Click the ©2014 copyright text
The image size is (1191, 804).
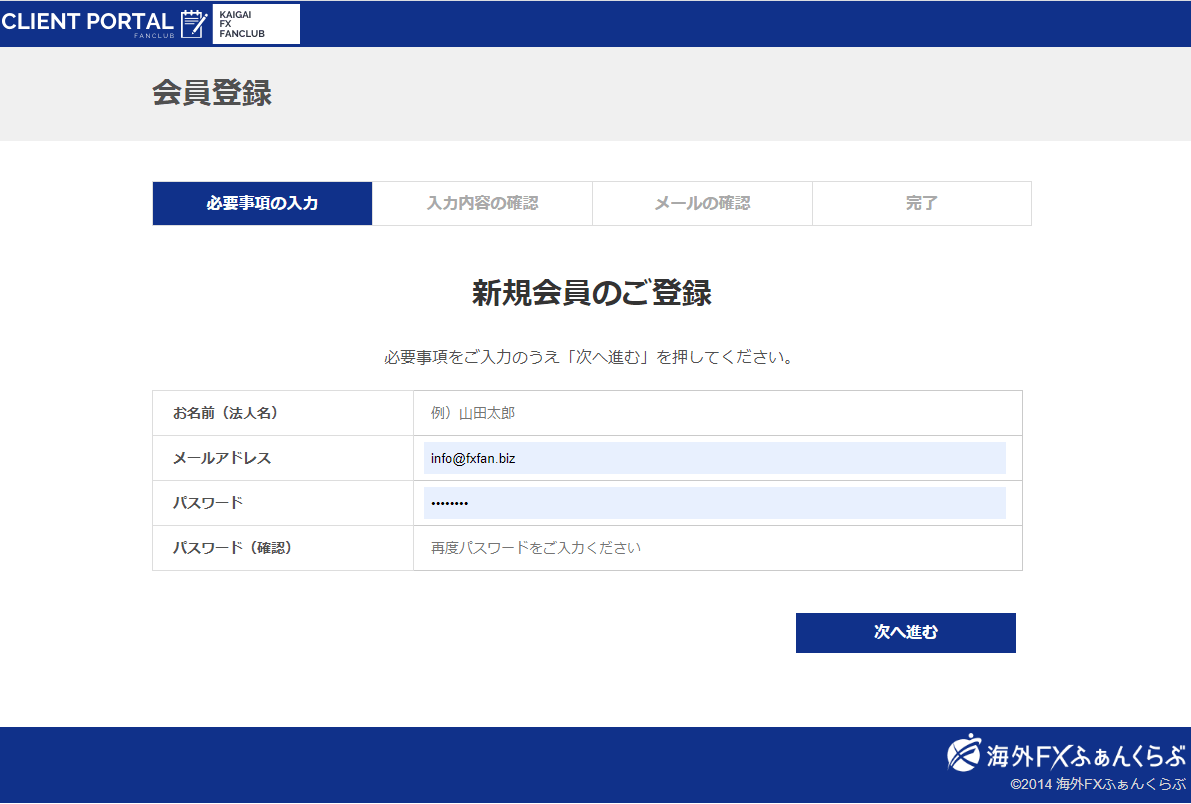pos(1098,785)
